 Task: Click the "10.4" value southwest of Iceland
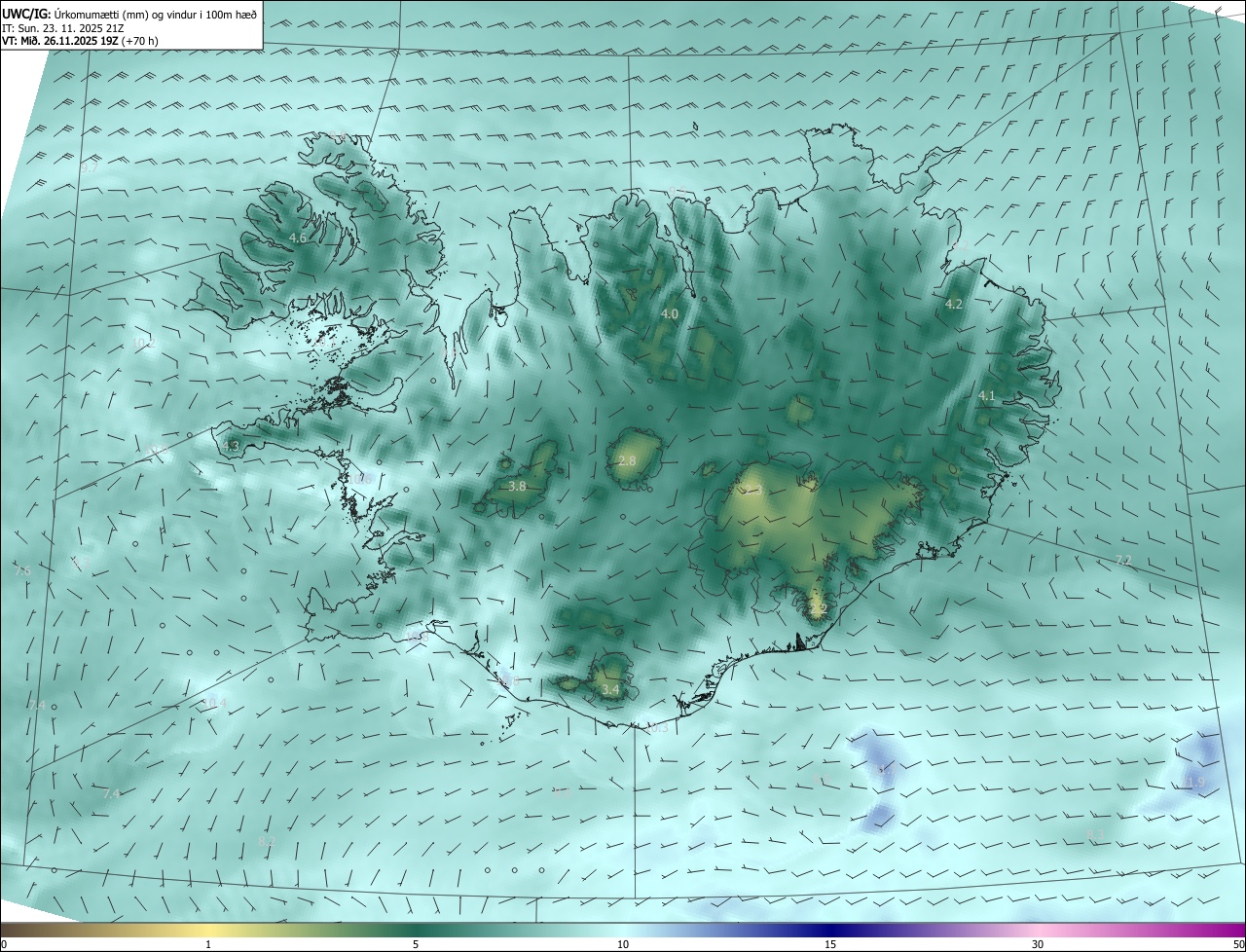(214, 703)
